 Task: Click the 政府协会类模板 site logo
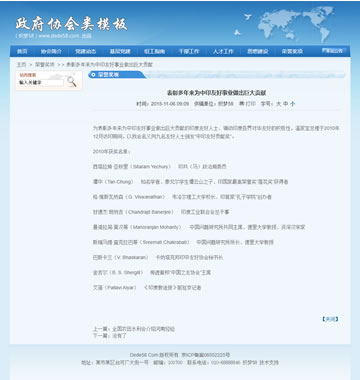(x=71, y=24)
